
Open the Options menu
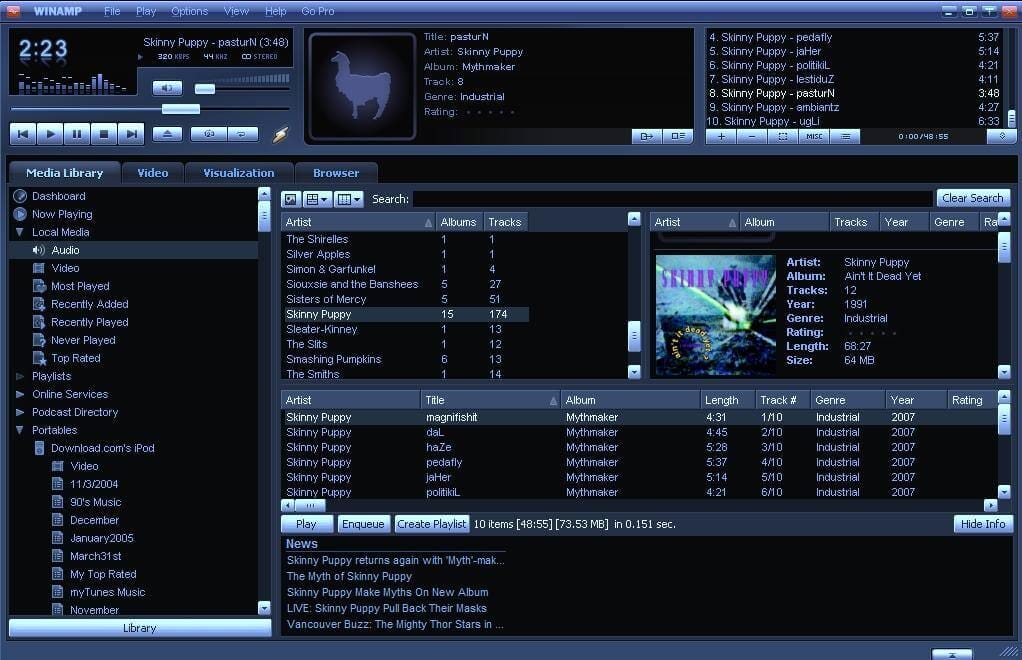coord(188,11)
